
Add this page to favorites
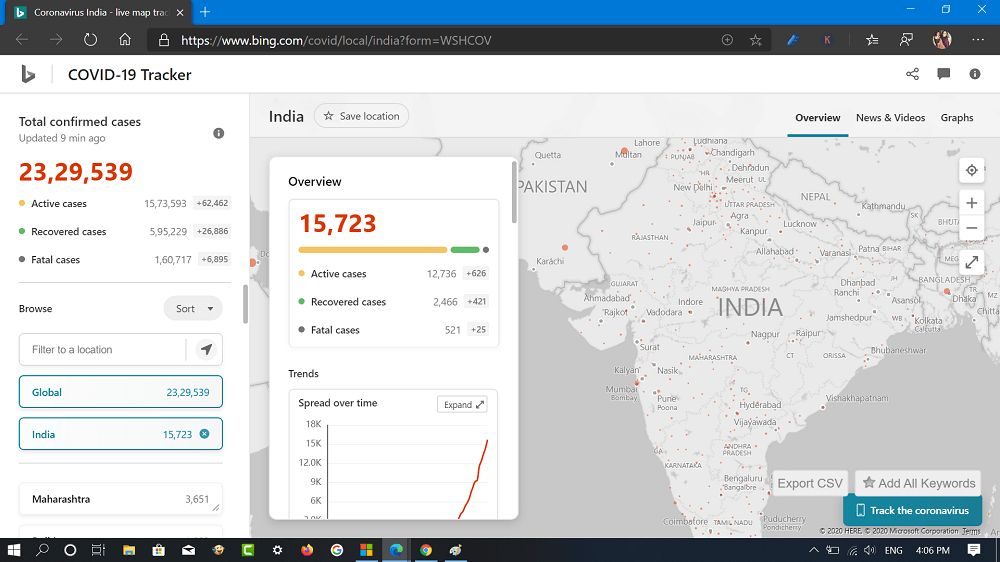756,40
